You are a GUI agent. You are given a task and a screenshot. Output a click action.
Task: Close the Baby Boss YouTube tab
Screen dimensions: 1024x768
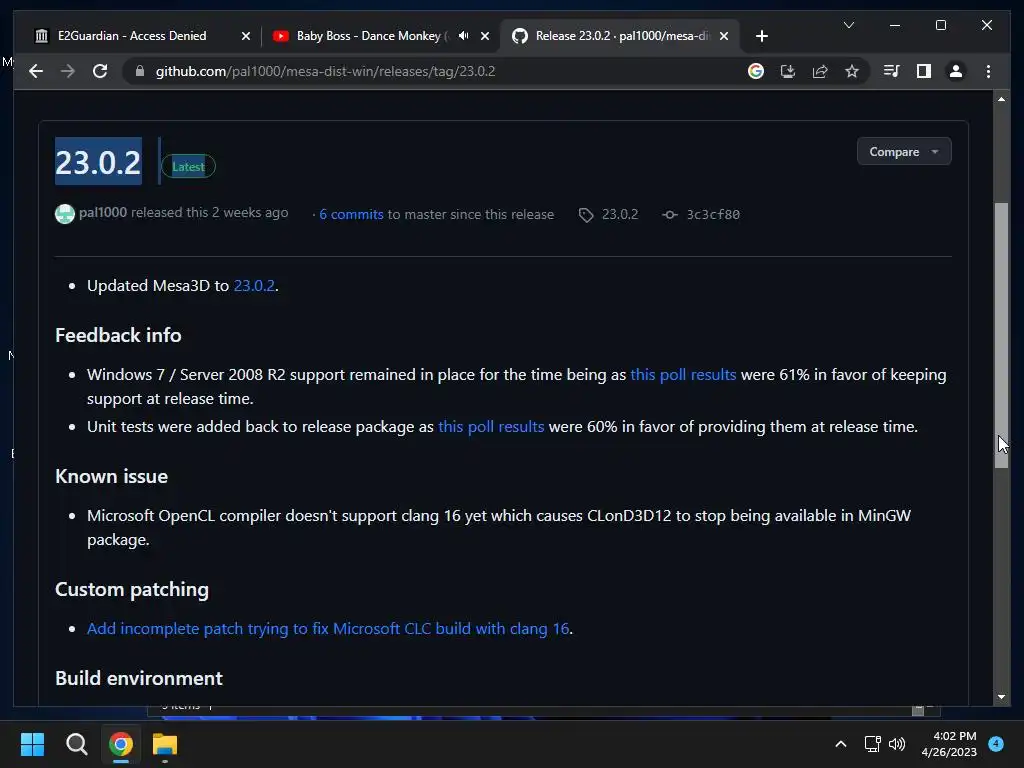click(485, 36)
